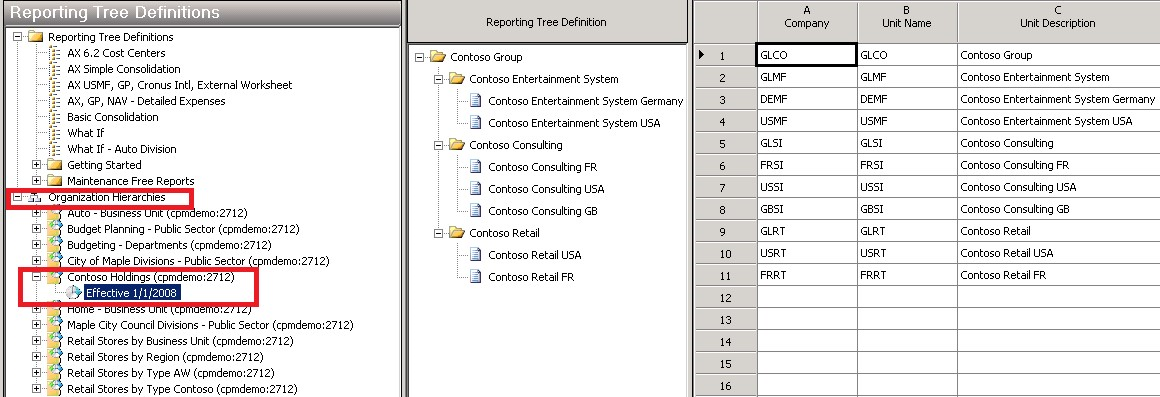
Task: Expand the Getting Started folder
Action: tap(36, 165)
